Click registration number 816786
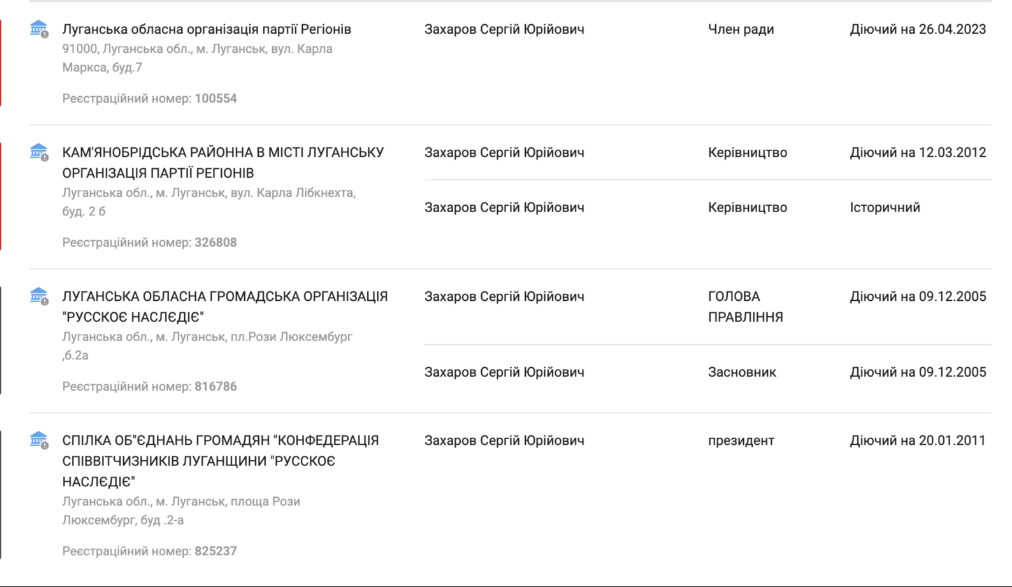Image resolution: width=1012 pixels, height=587 pixels. tap(216, 386)
